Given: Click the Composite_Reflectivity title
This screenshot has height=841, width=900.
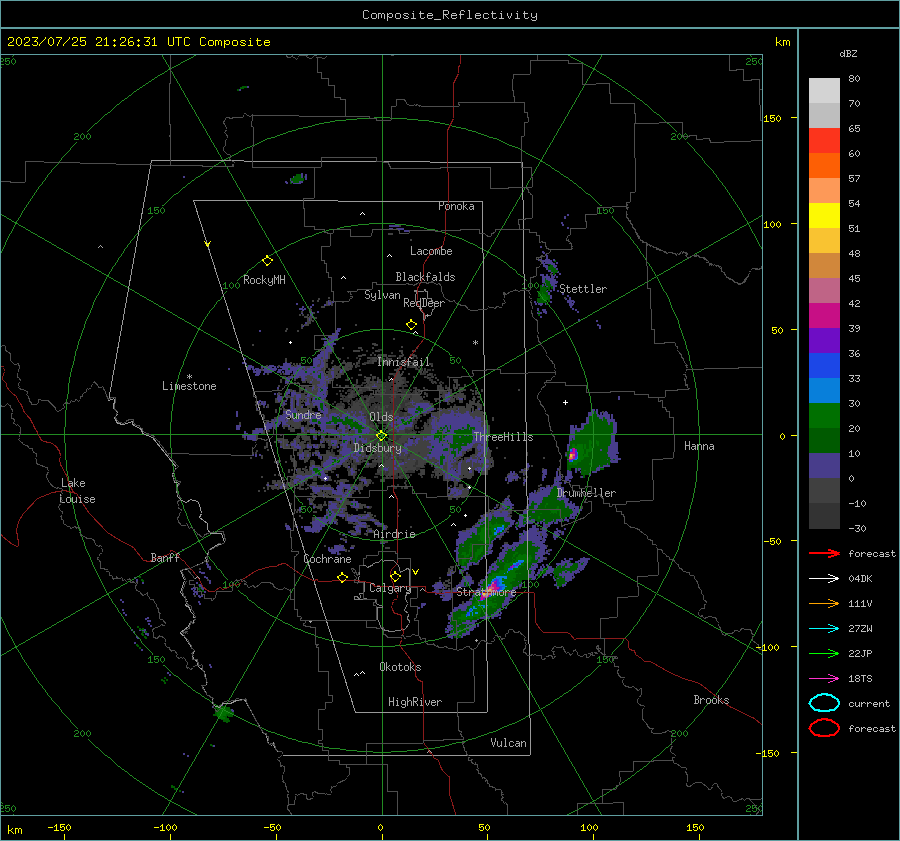Looking at the screenshot, I should tap(450, 15).
